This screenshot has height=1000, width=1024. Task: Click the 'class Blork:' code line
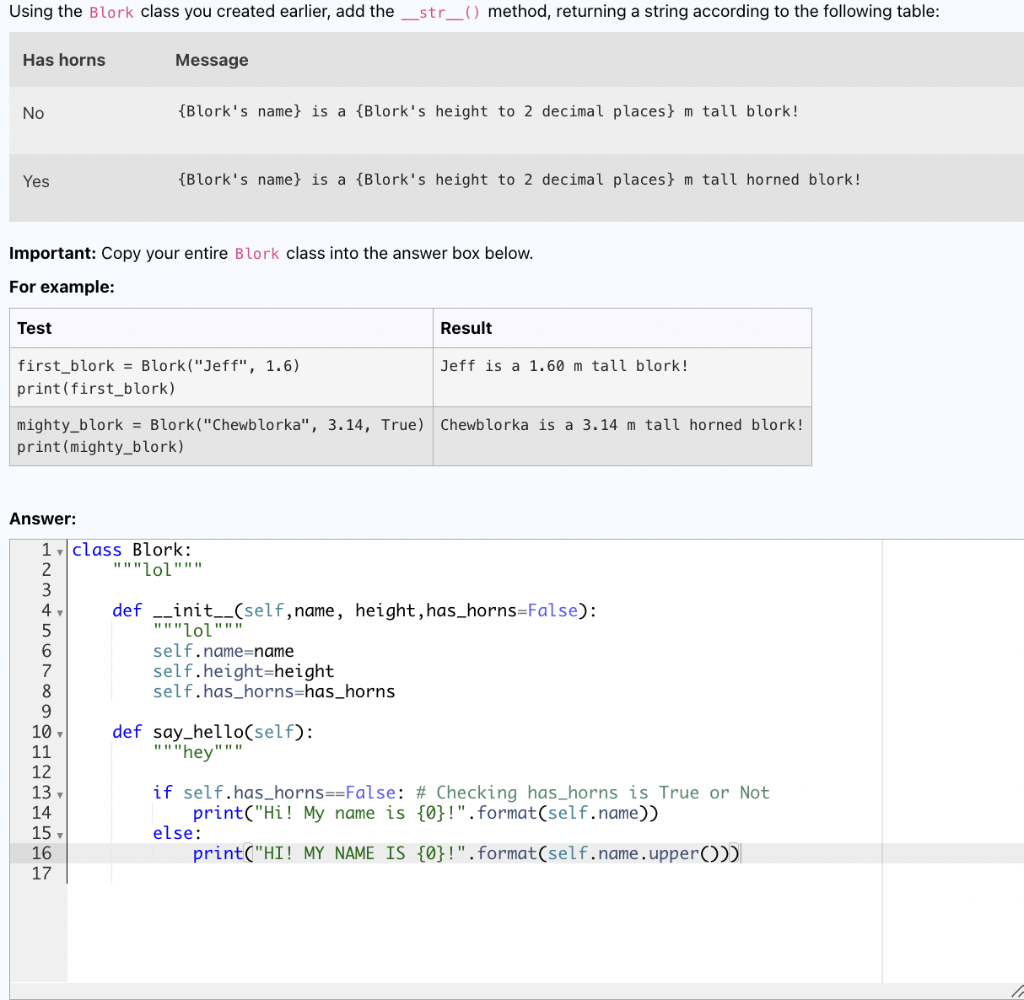click(x=131, y=550)
